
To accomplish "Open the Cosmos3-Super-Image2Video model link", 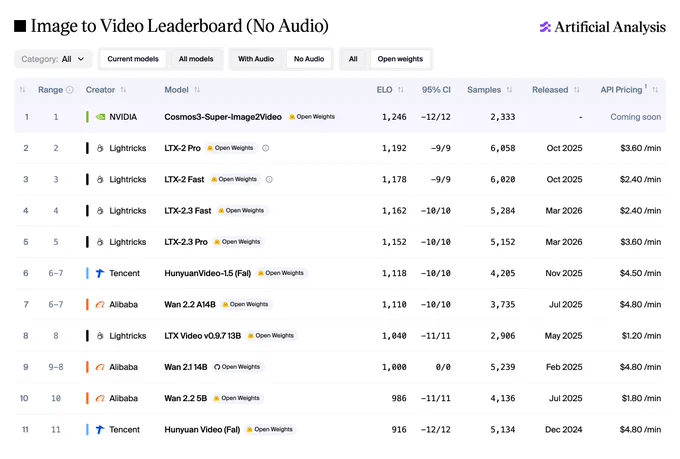I will (223, 117).
